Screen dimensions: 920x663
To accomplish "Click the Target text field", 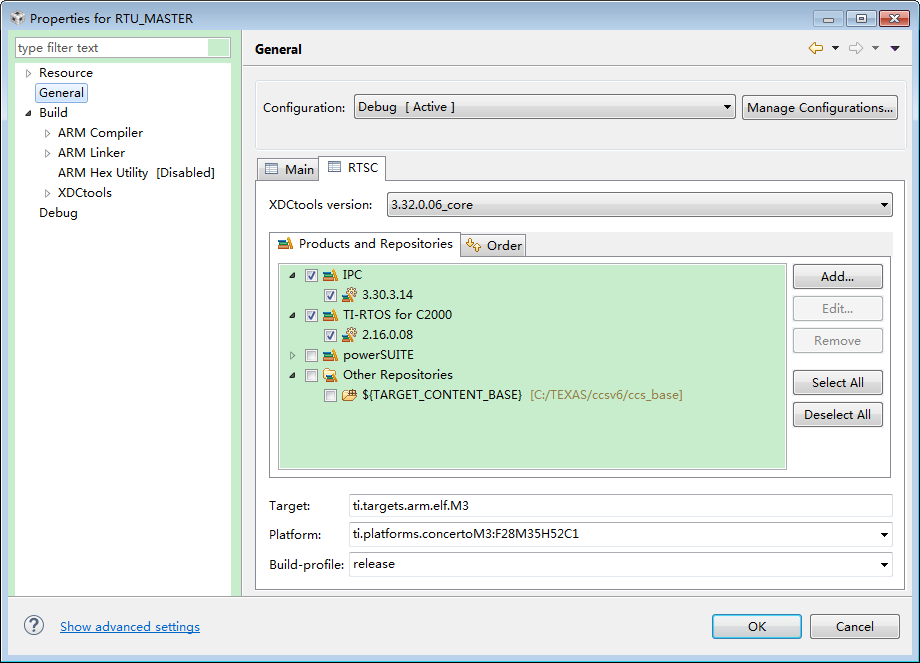I will click(x=621, y=505).
